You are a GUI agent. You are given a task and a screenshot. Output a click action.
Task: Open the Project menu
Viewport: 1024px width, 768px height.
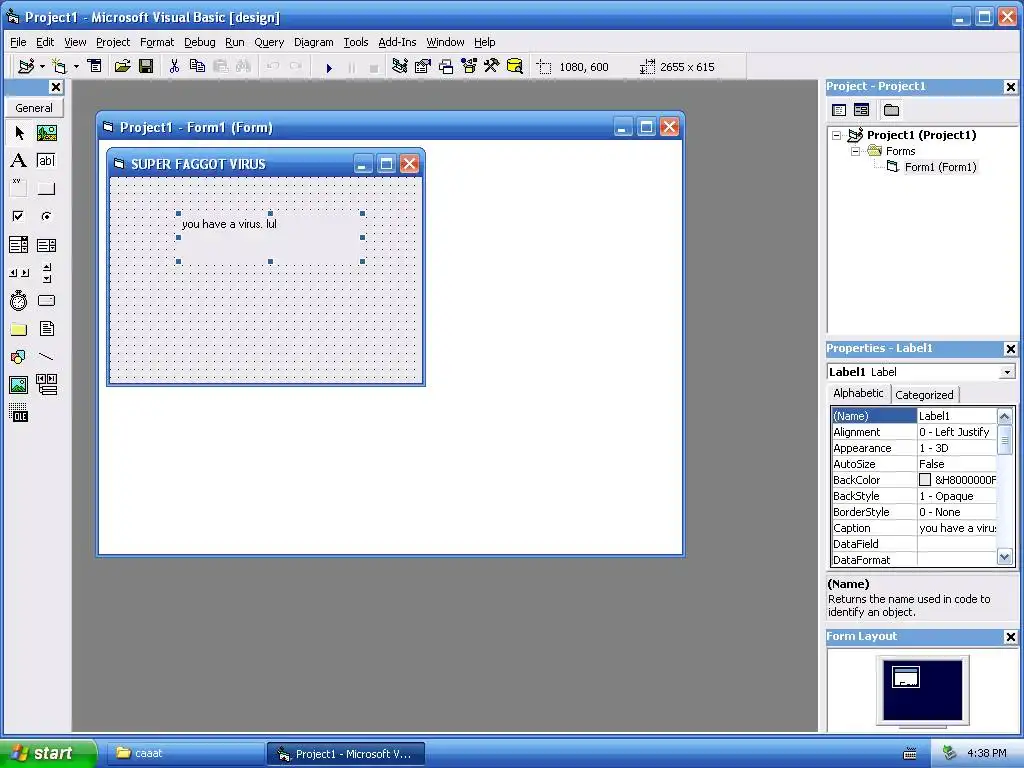113,42
